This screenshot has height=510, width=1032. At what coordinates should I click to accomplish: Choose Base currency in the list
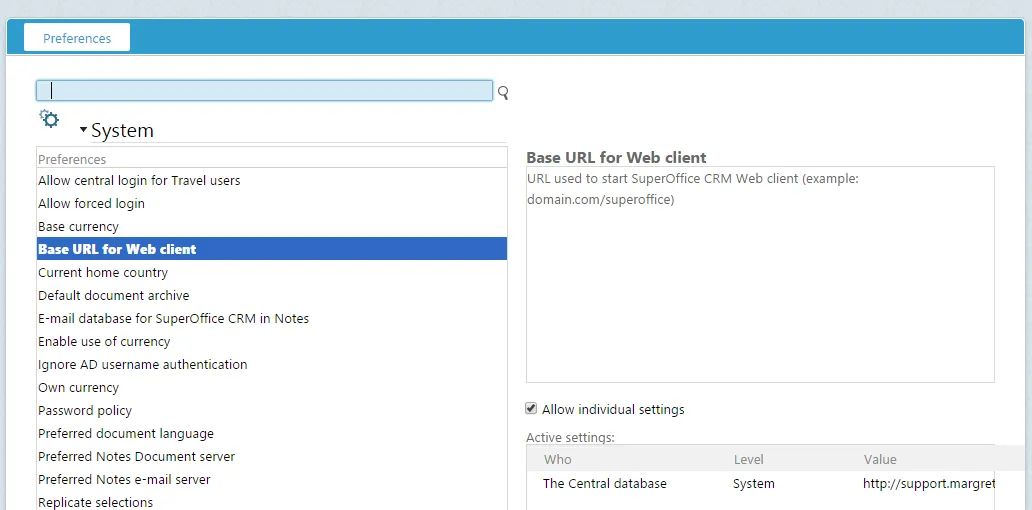tap(78, 227)
